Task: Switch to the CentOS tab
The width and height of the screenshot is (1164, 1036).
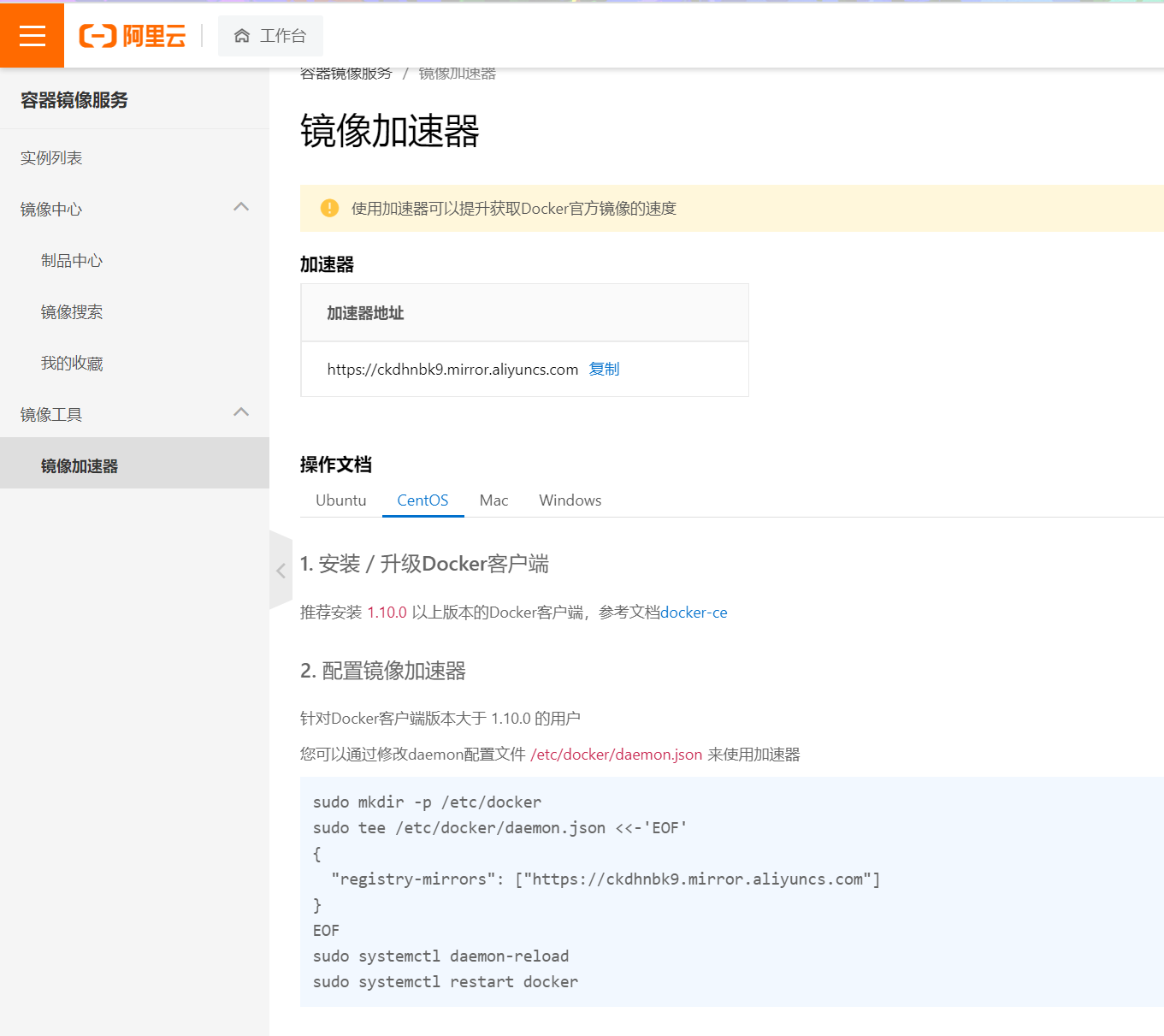Action: click(x=422, y=500)
